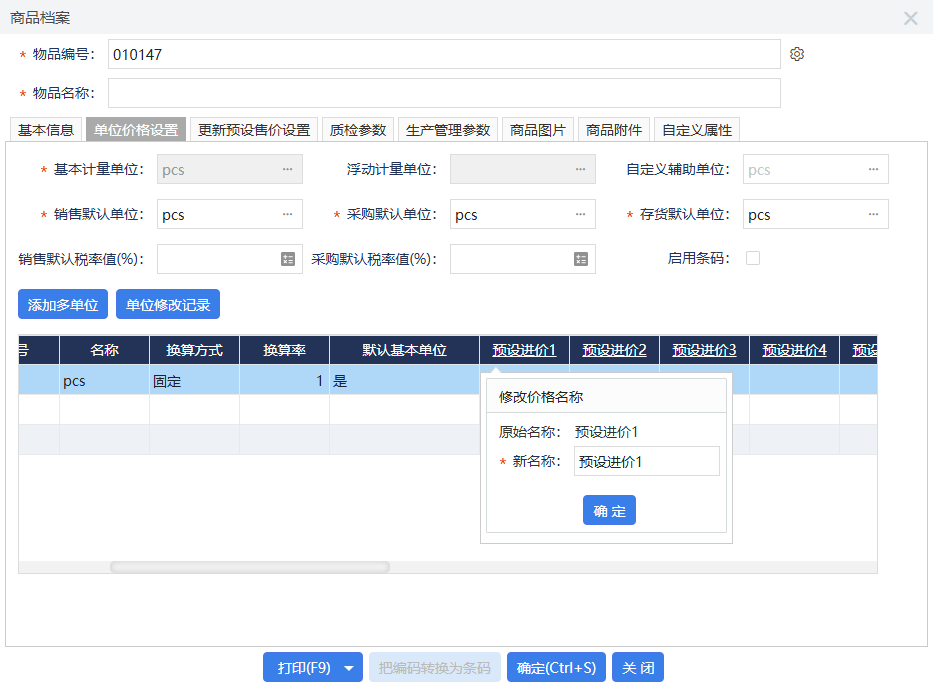Click the 添加多单位 button

pos(62,305)
